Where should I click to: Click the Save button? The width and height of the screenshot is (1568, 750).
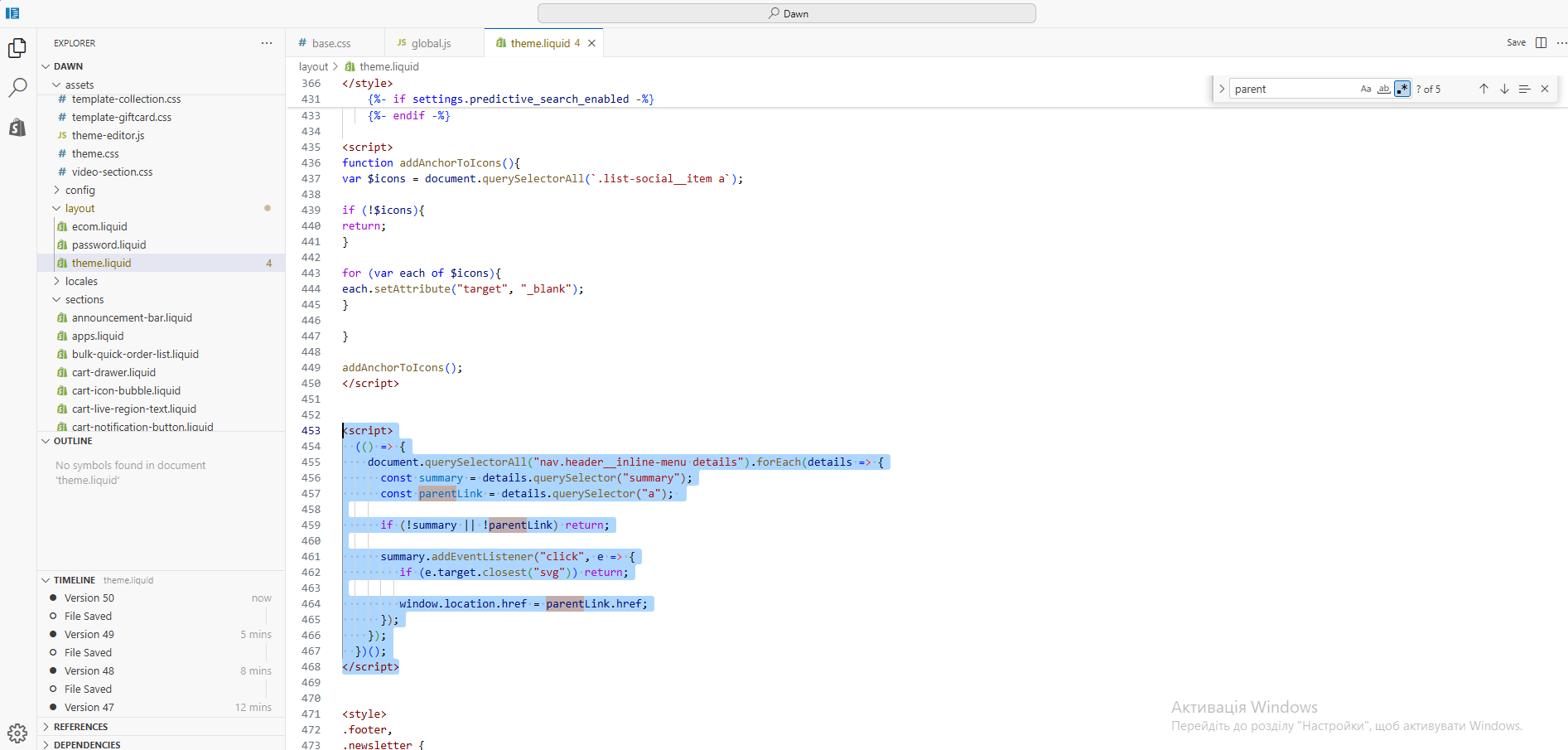coord(1516,43)
